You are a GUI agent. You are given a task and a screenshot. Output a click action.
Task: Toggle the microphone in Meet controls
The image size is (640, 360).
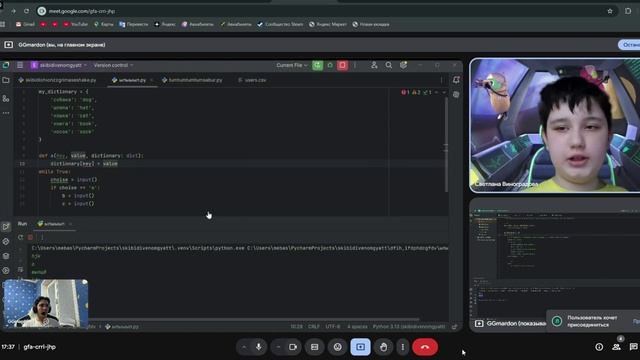click(x=259, y=347)
